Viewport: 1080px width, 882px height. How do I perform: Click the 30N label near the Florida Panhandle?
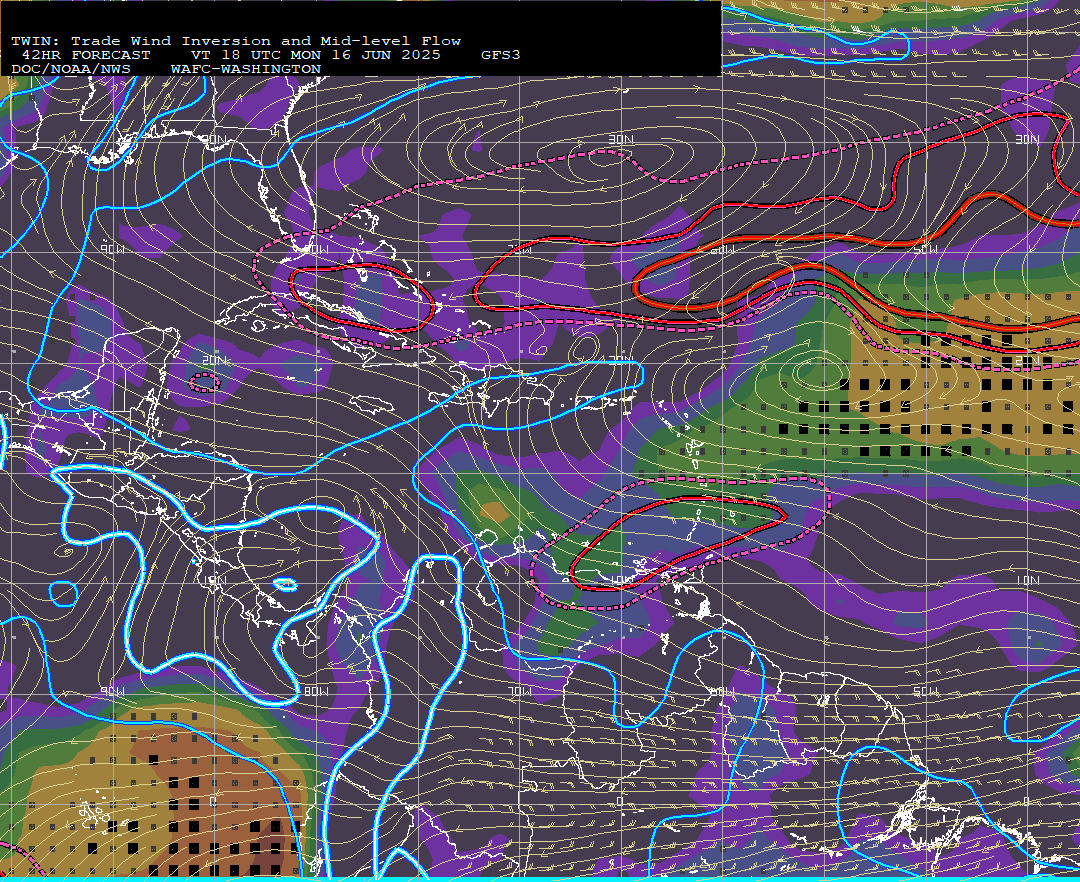214,140
